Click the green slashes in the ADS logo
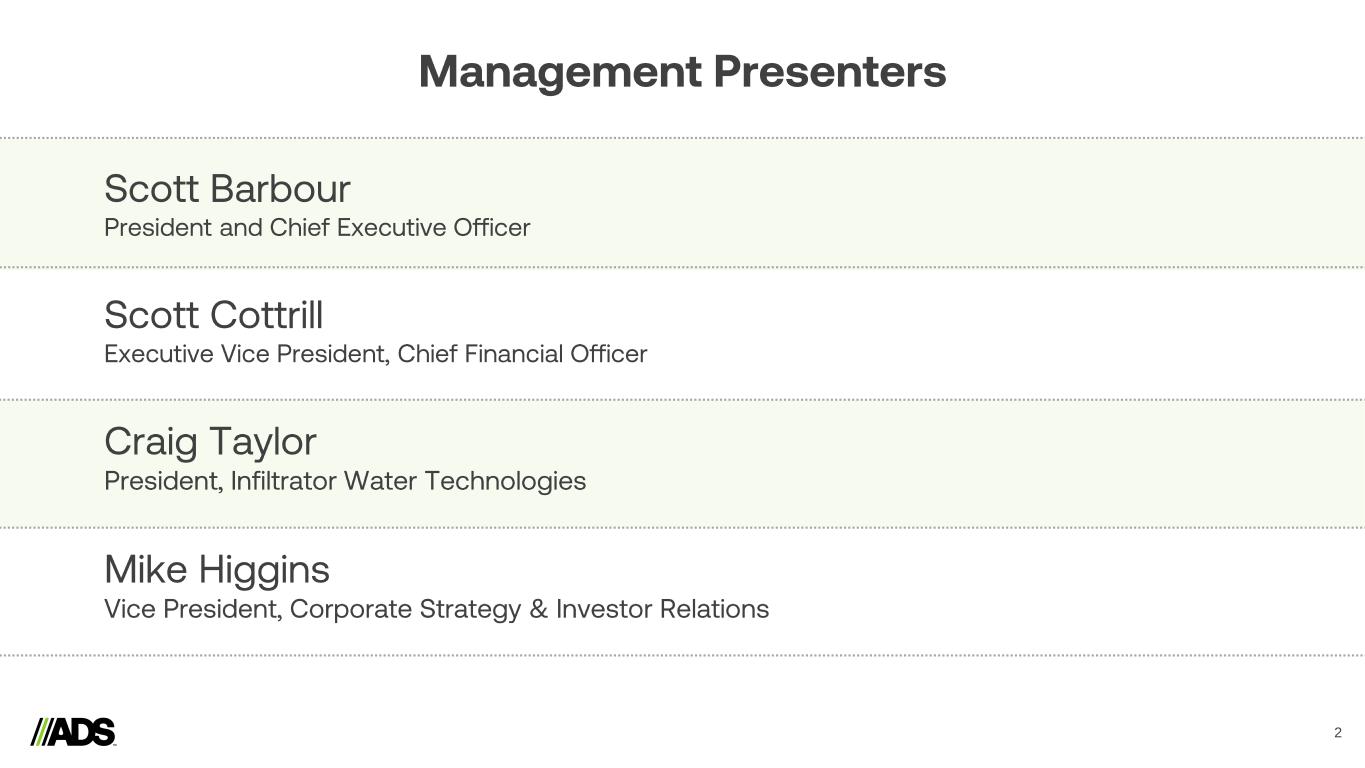 tap(40, 732)
